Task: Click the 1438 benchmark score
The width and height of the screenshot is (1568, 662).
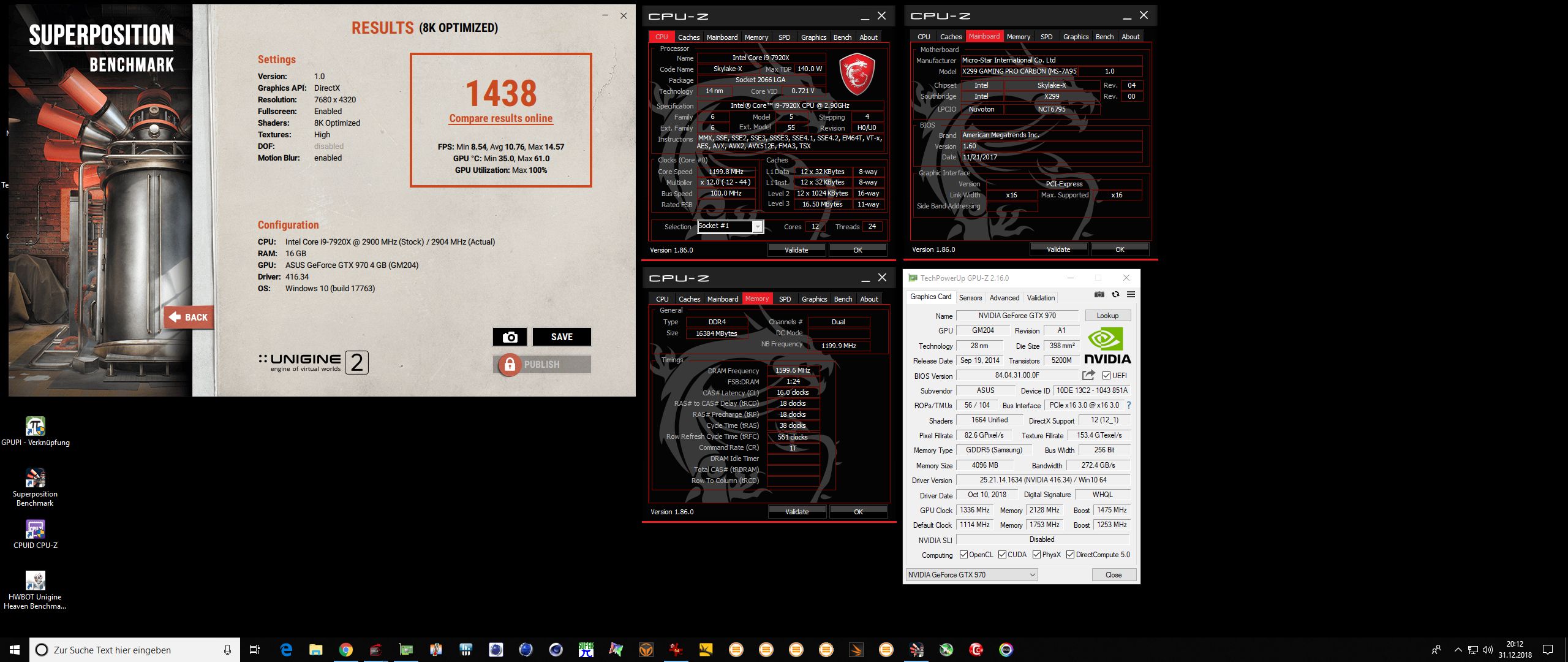Action: point(501,93)
